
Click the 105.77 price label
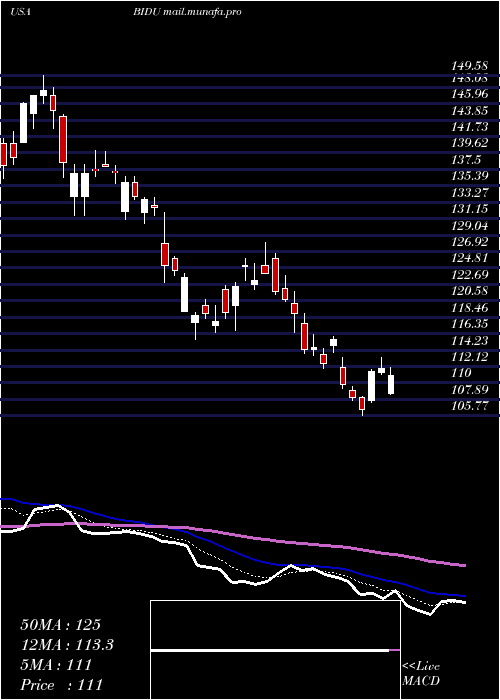pyautogui.click(x=470, y=406)
